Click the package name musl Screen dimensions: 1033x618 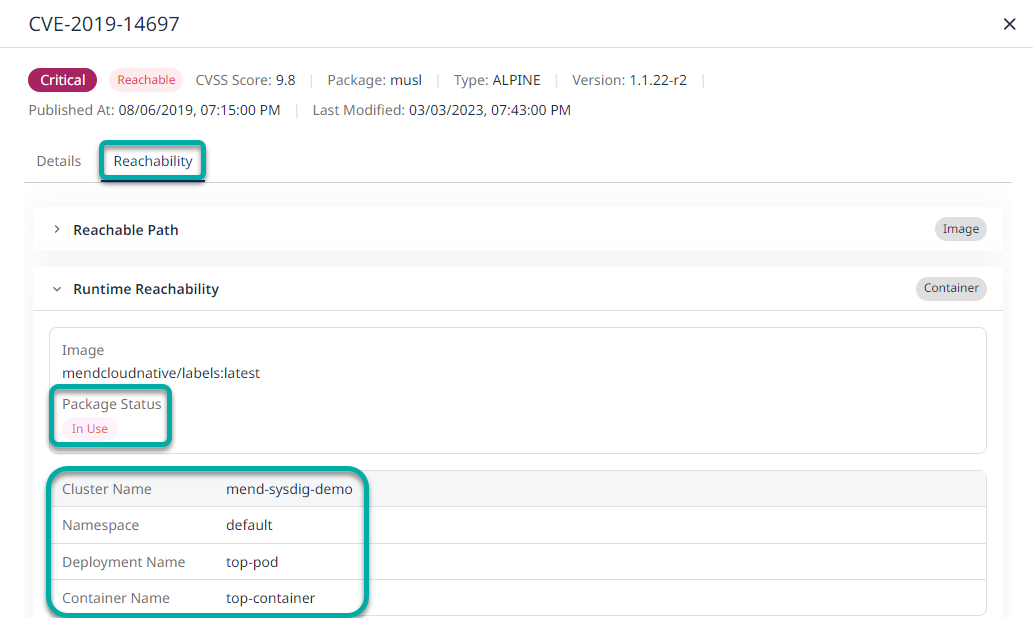[406, 80]
